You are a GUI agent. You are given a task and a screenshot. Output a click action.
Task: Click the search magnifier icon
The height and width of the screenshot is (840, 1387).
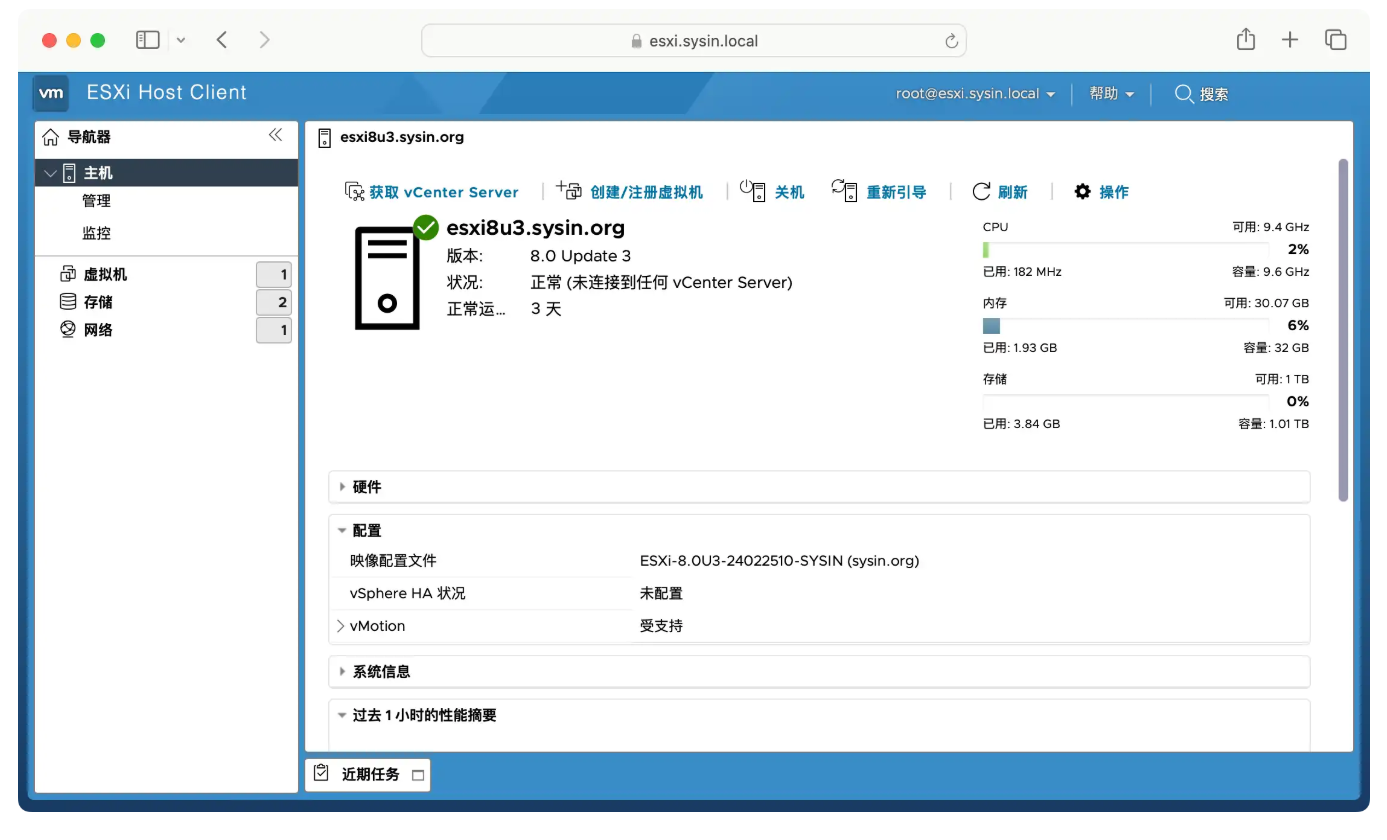[1184, 94]
